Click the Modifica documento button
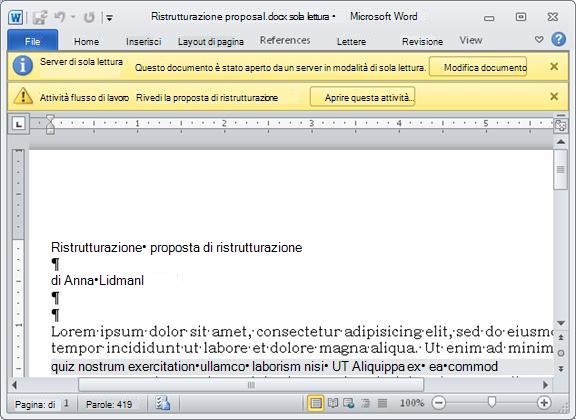The width and height of the screenshot is (576, 420). [478, 67]
